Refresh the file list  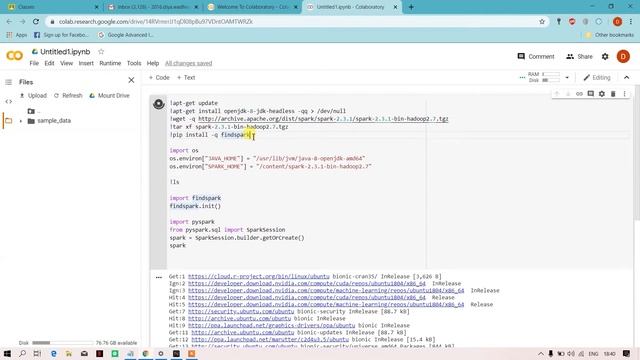[x=68, y=96]
